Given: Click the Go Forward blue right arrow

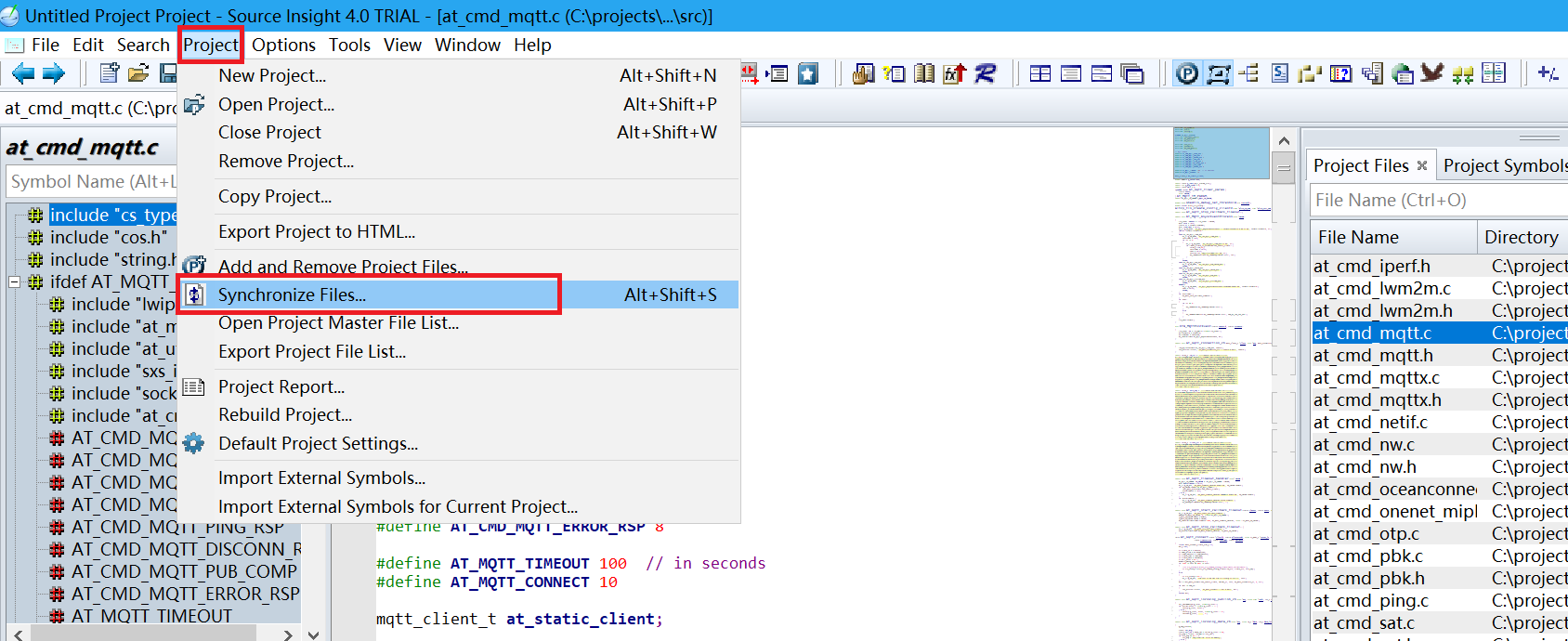Looking at the screenshot, I should pos(54,73).
